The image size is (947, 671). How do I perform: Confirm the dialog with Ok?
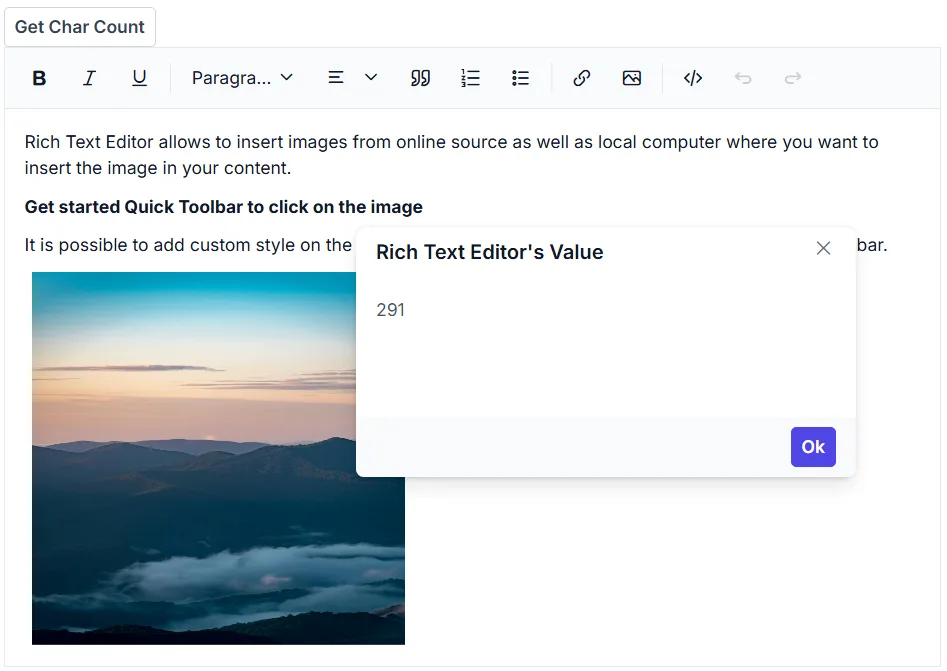[x=813, y=447]
